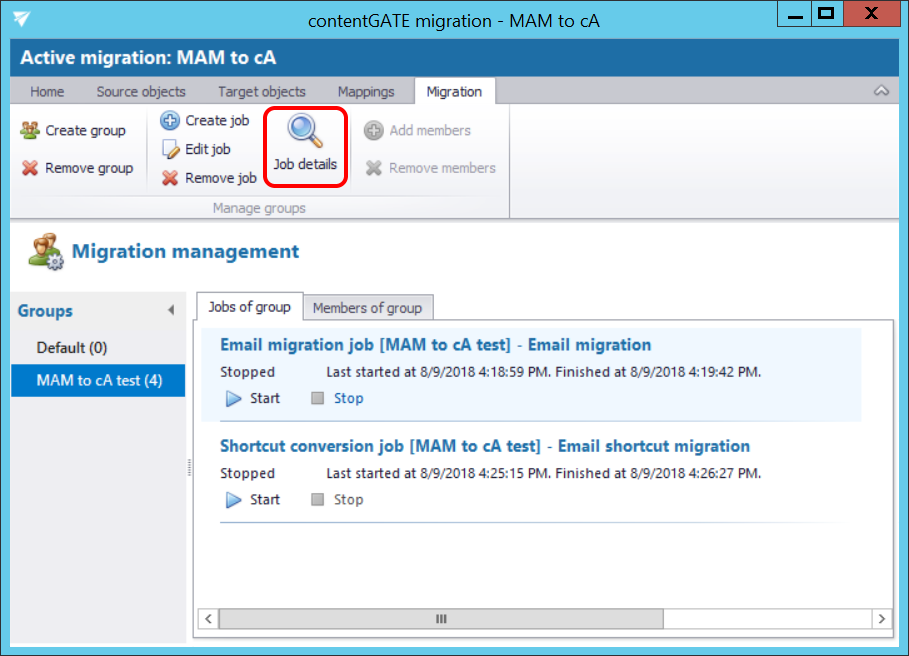The image size is (909, 656).
Task: Start the Shortcut conversion job
Action: [x=253, y=499]
